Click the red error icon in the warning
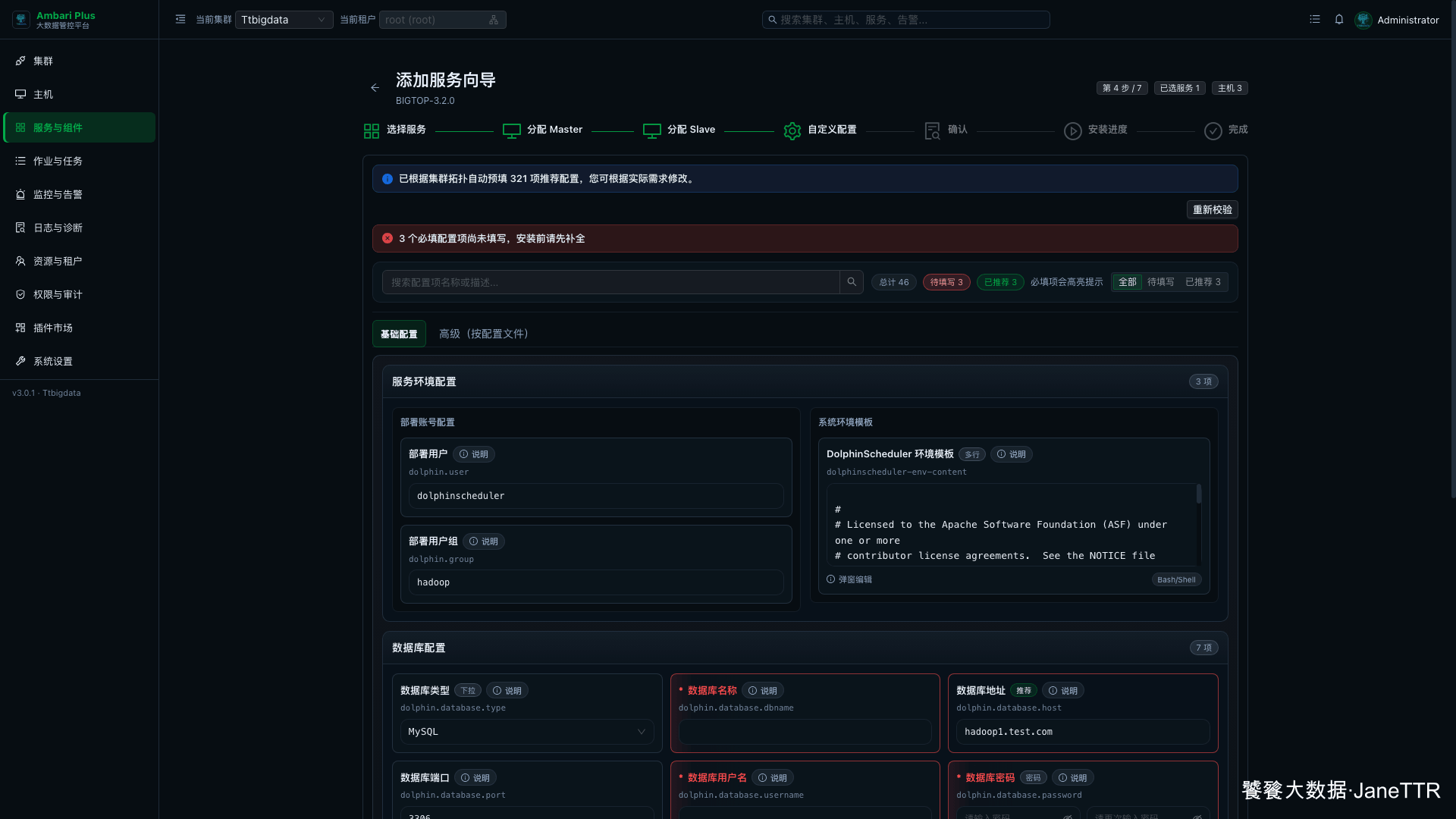Image resolution: width=1456 pixels, height=819 pixels. tap(388, 239)
